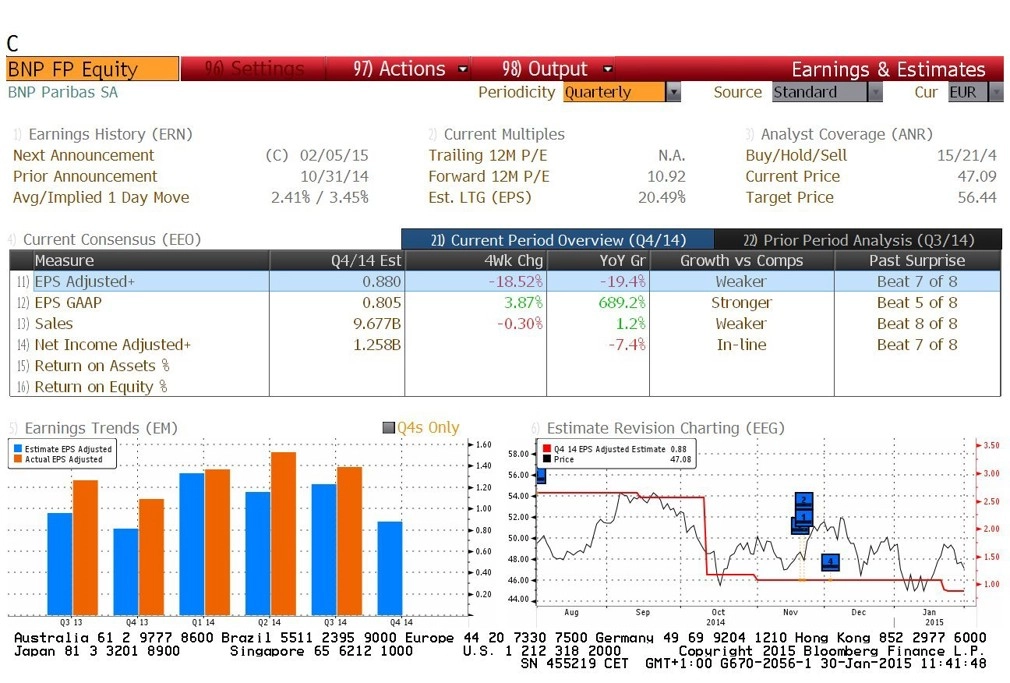Select Current Period Overview (Q4/14) tab
The image size is (1010, 683).
(557, 240)
